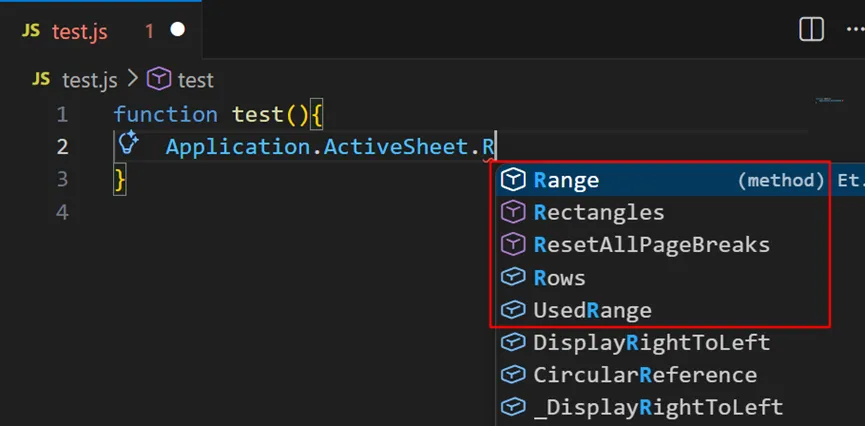
Task: Click the minimap code preview
Action: point(830,100)
